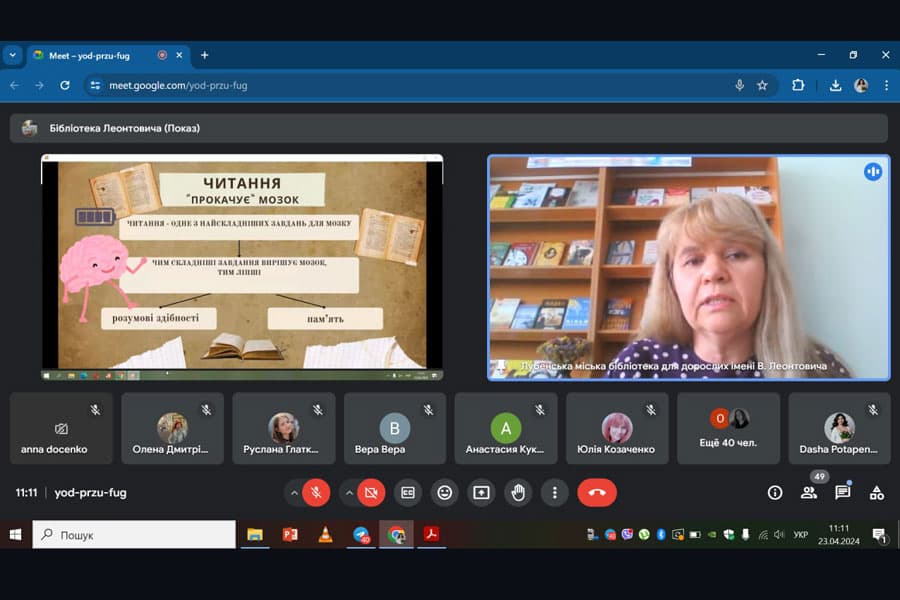
Task: Open more options three-dot menu
Action: (554, 492)
